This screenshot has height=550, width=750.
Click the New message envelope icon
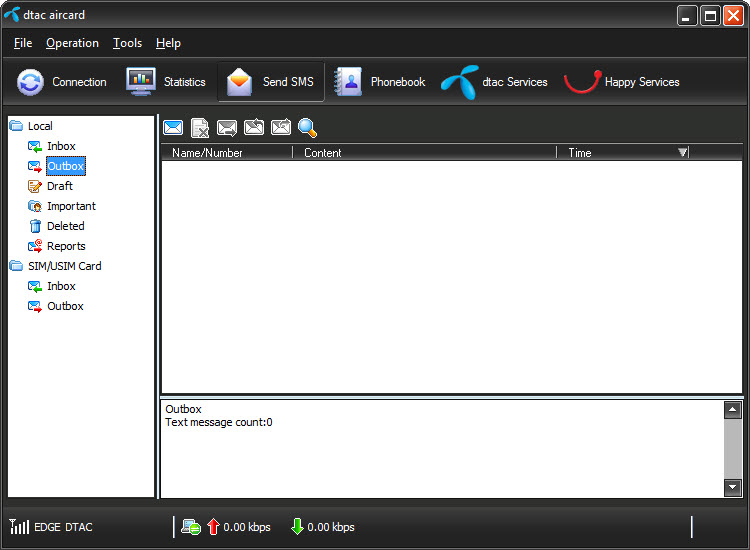[173, 128]
